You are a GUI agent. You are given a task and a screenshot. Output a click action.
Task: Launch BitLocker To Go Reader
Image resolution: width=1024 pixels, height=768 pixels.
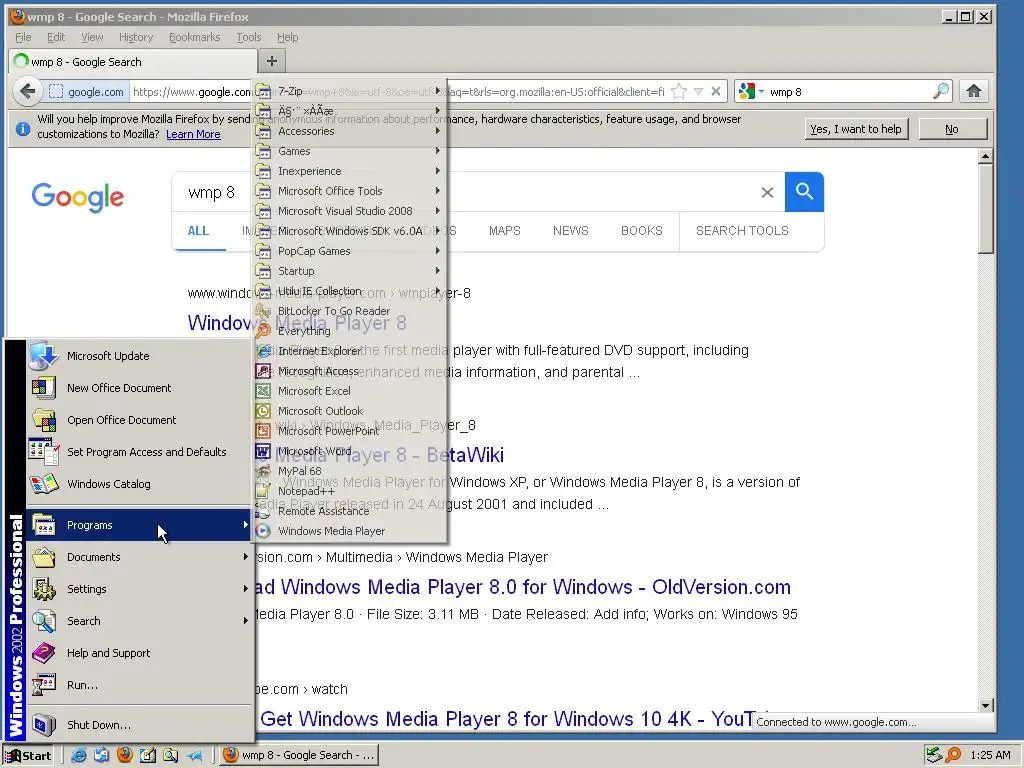pyautogui.click(x=349, y=311)
